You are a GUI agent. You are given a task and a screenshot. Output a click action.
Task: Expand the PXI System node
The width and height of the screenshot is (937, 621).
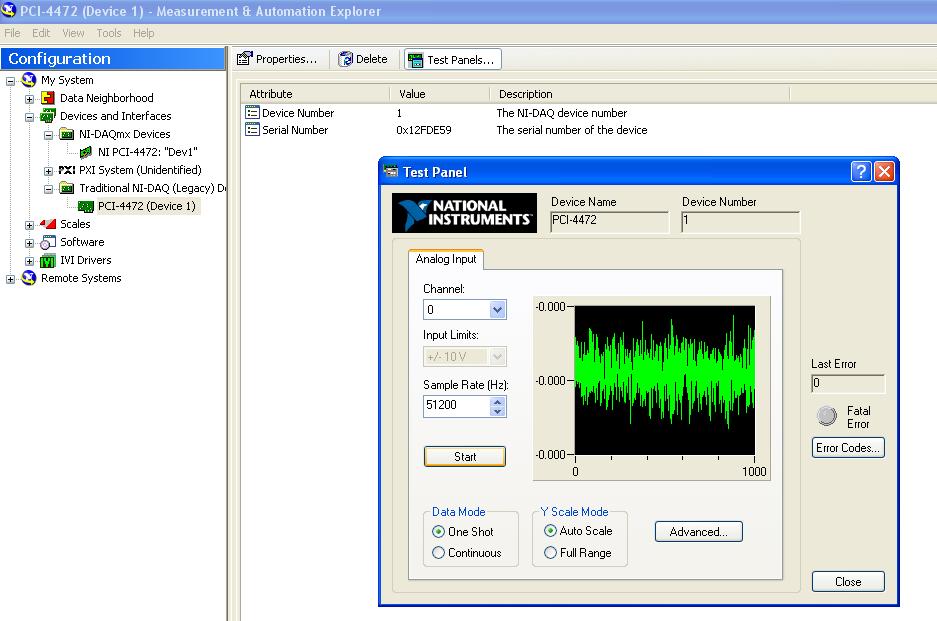[x=48, y=171]
